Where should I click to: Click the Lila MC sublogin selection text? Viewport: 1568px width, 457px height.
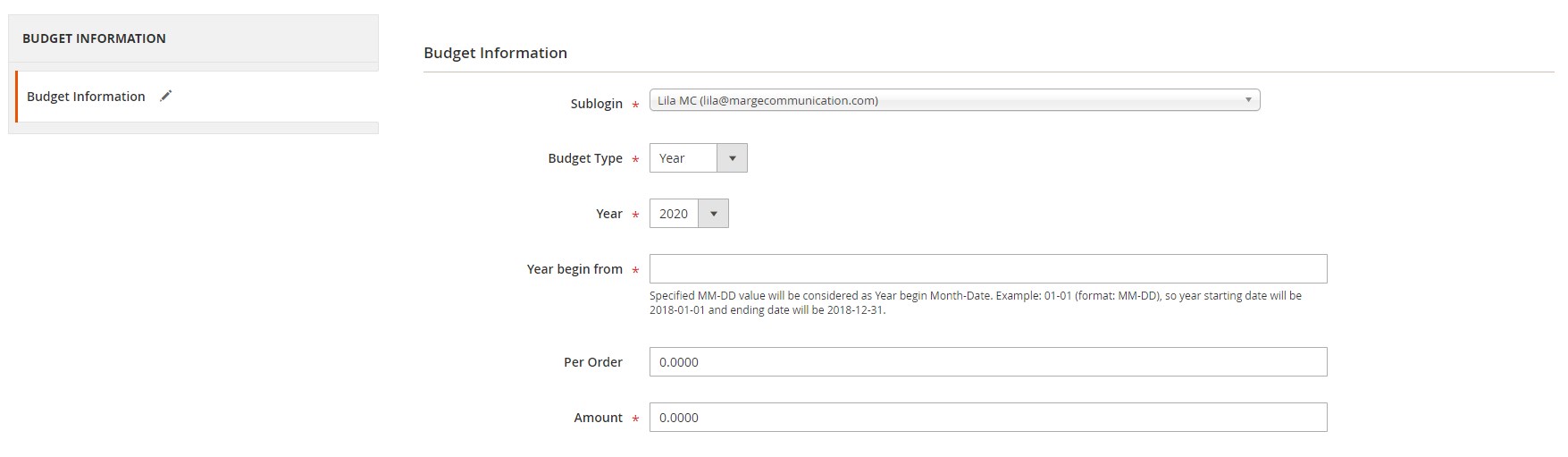(767, 100)
